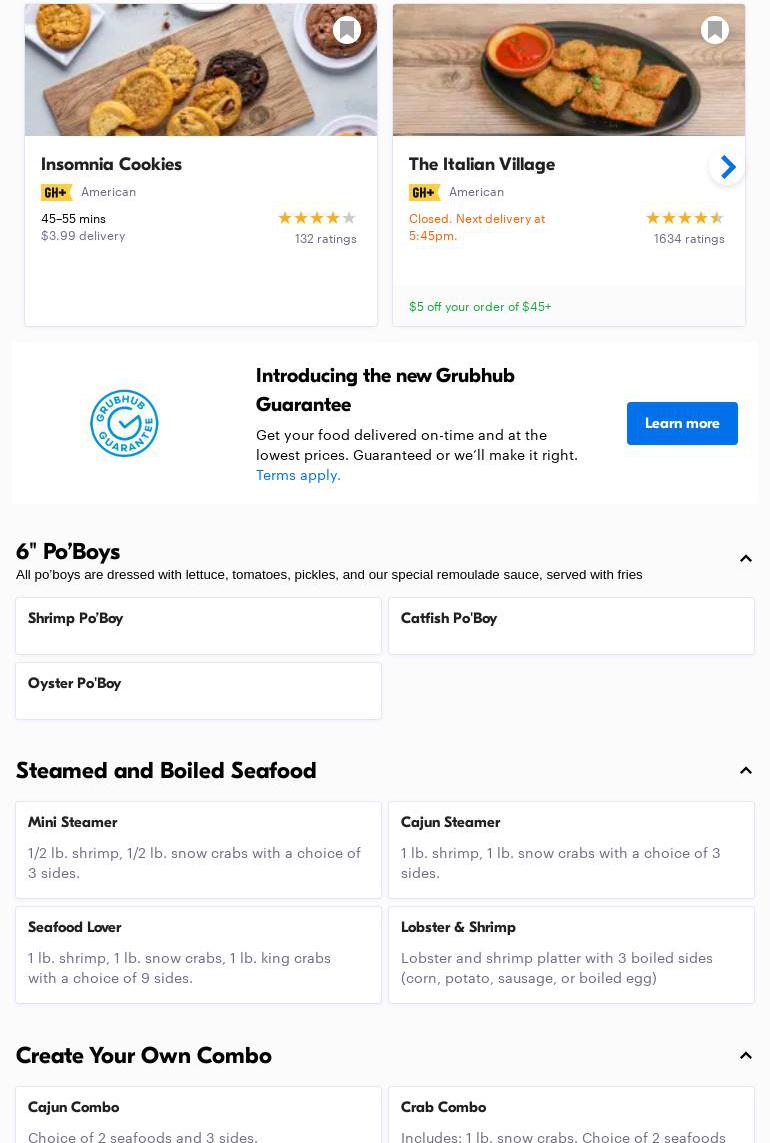Collapse the 6" Po'Boys section
This screenshot has width=770, height=1143.
[x=745, y=559]
